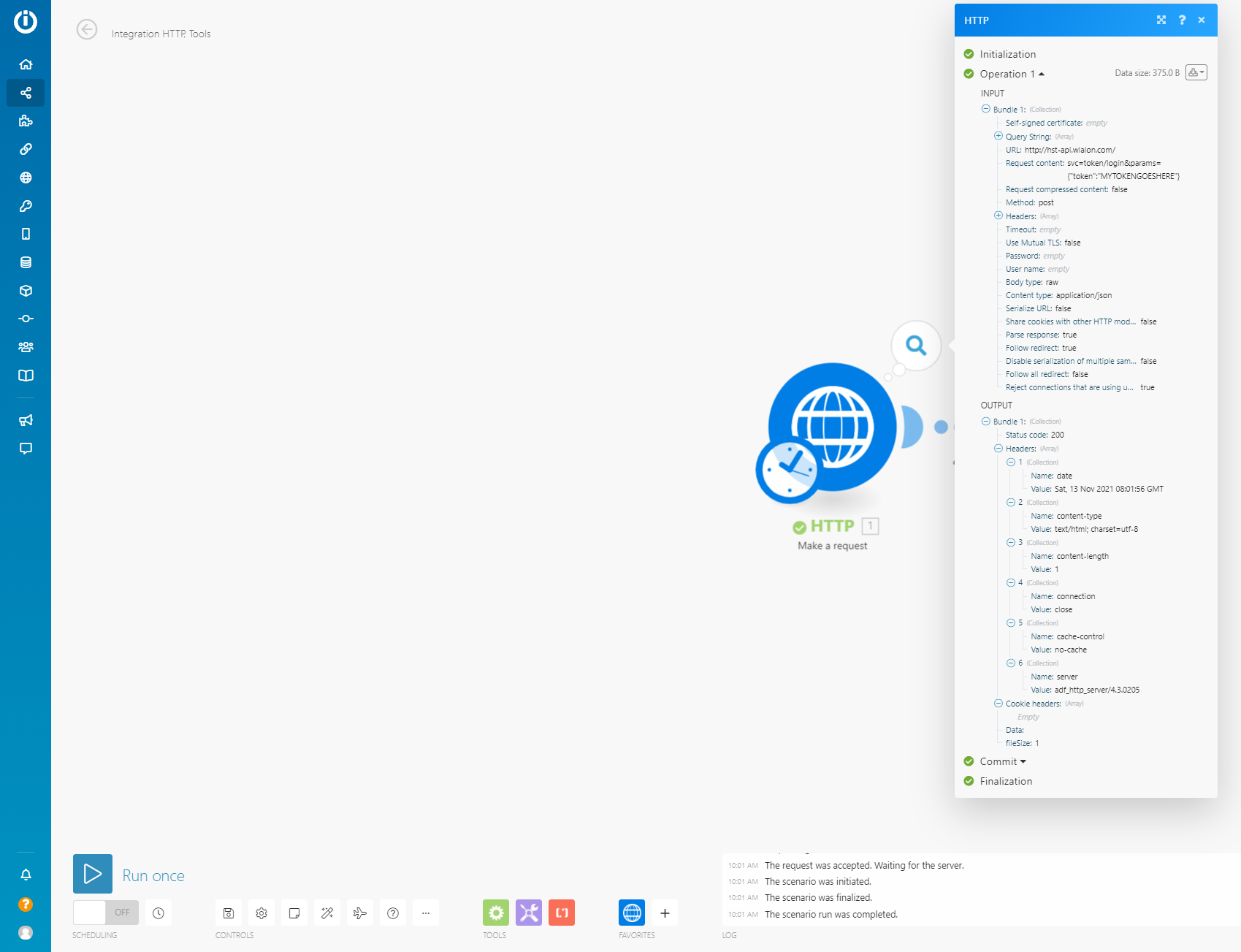Click the auto-align magic wand icon

point(327,913)
